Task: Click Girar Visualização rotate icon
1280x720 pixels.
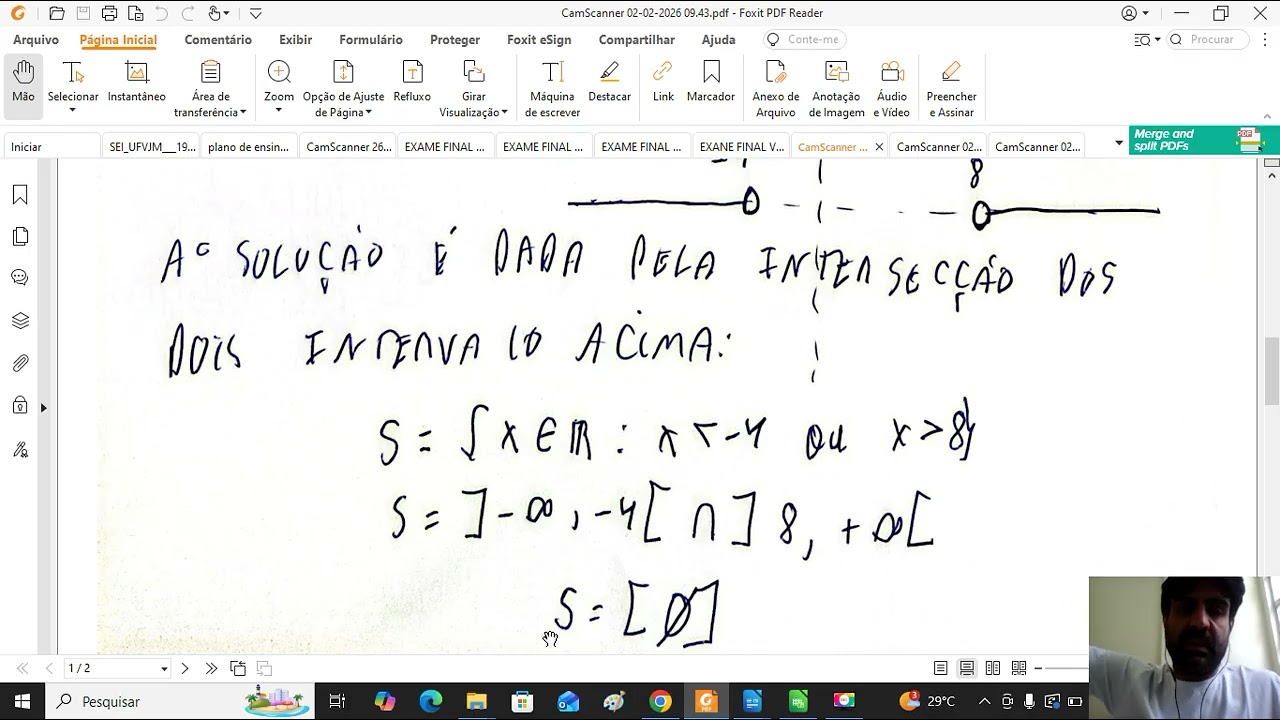Action: tap(474, 72)
